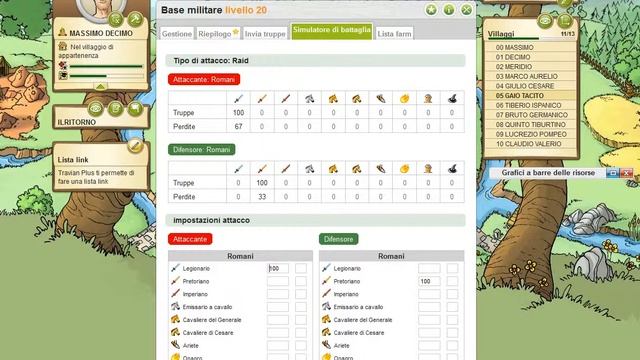Screen dimensions: 640x360
Task: Click the Legionario icon in Difensore table header
Action: [238, 169]
